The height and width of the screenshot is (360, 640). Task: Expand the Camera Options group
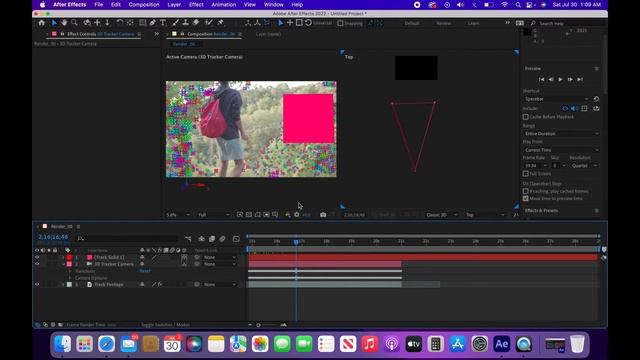point(70,278)
